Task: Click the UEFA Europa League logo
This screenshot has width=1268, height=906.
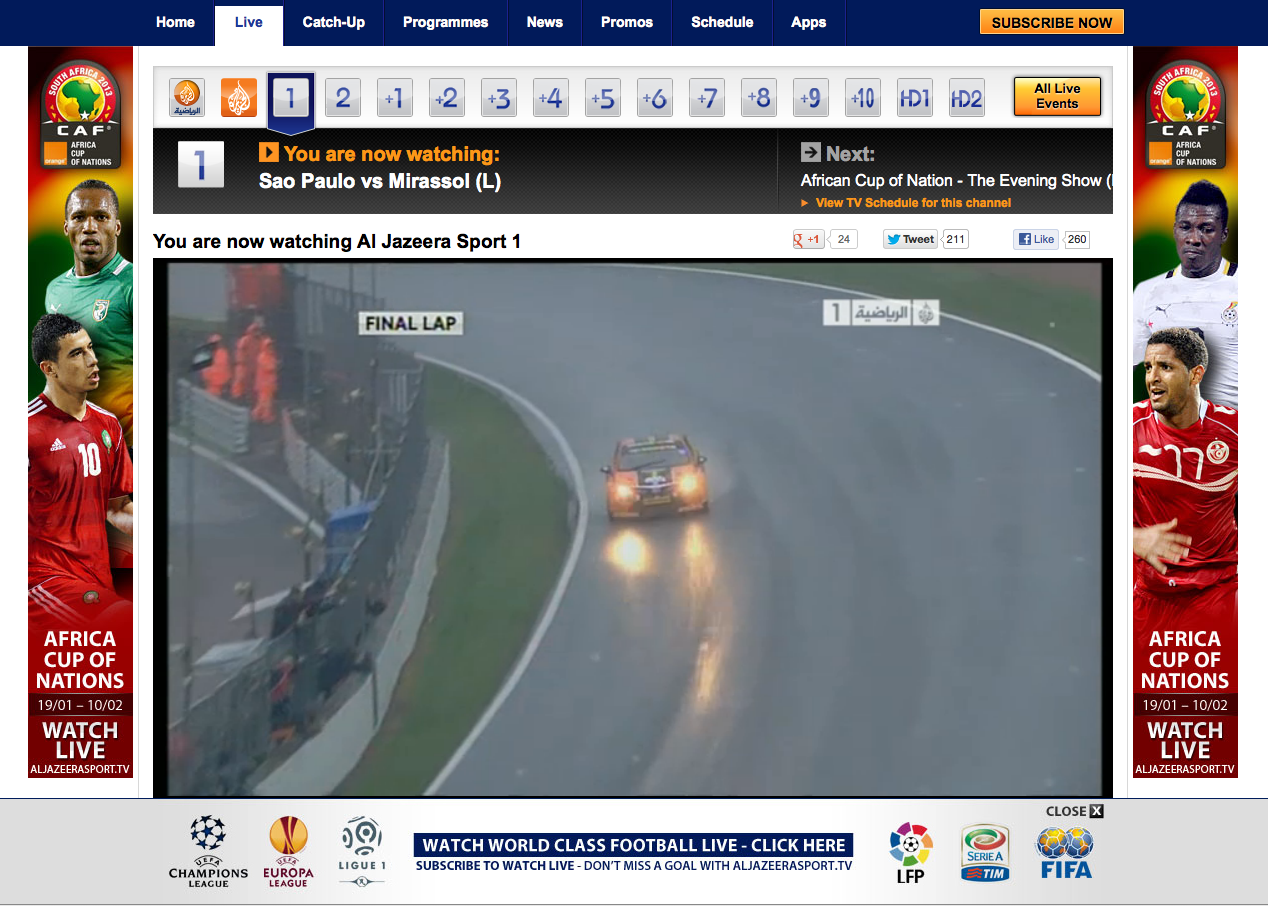Action: 288,852
